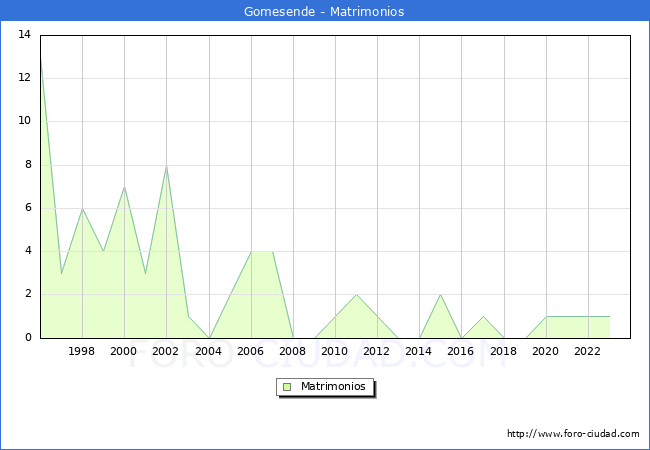Image resolution: width=650 pixels, height=450 pixels.
Task: Select the 2012 x-axis label
Action: (377, 351)
